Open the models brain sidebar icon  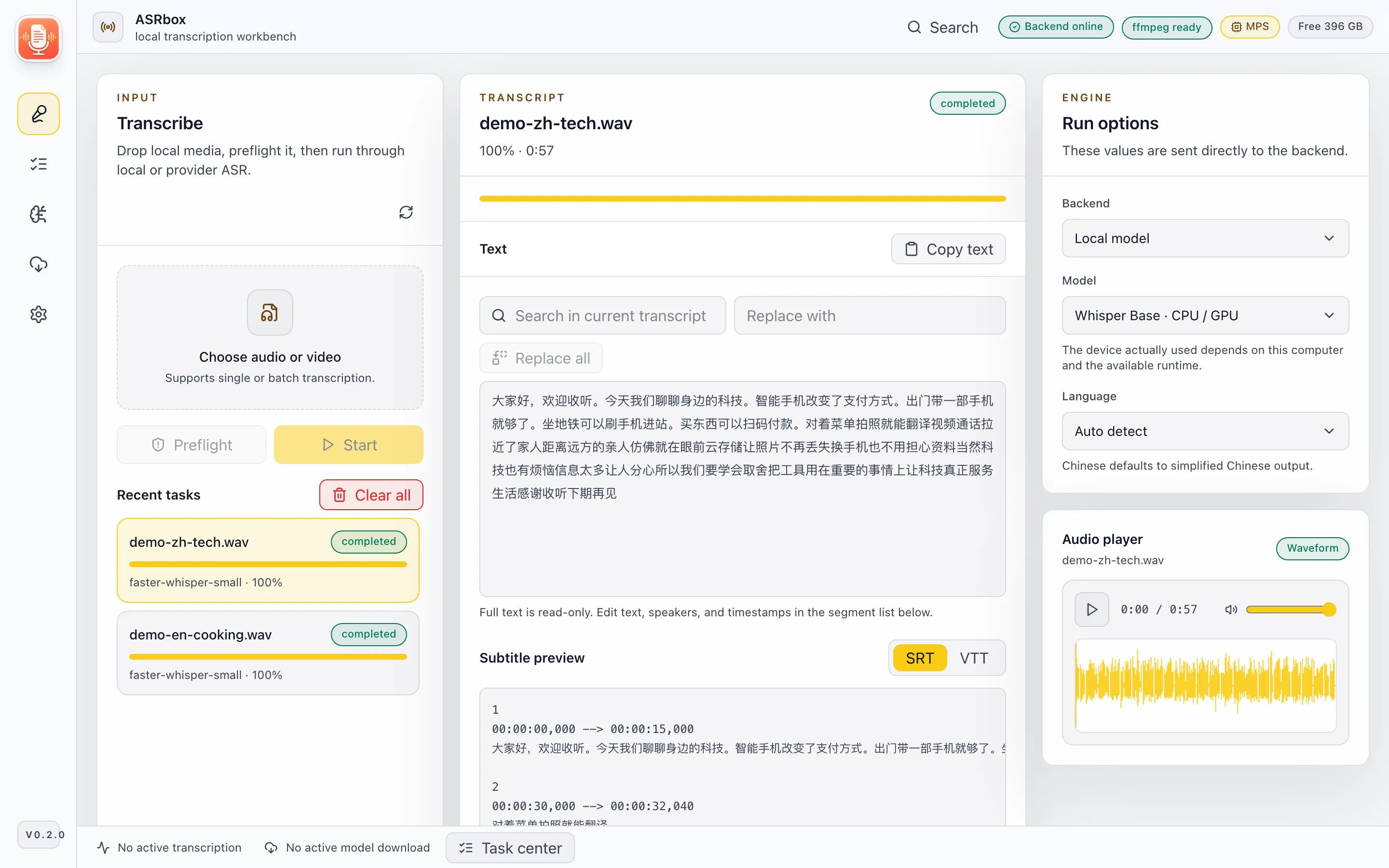(x=39, y=214)
